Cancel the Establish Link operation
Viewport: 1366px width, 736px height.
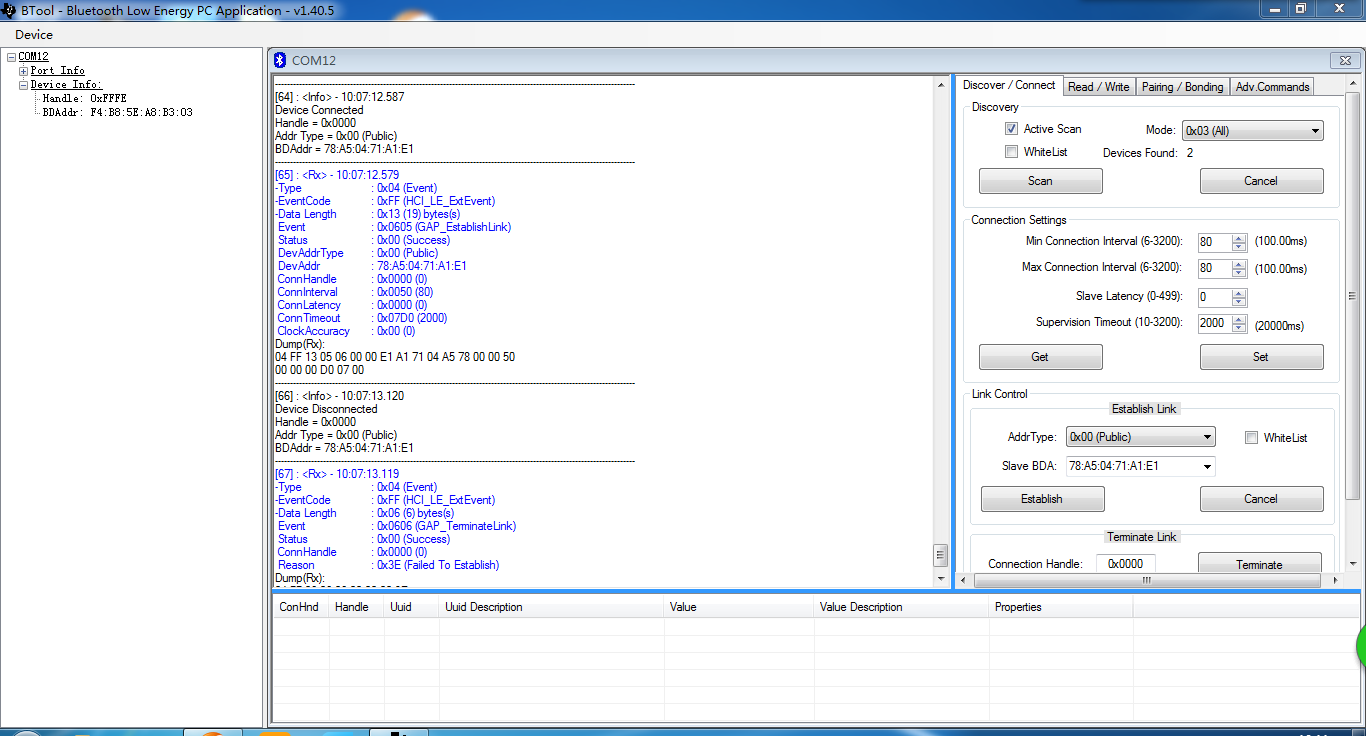(1261, 499)
